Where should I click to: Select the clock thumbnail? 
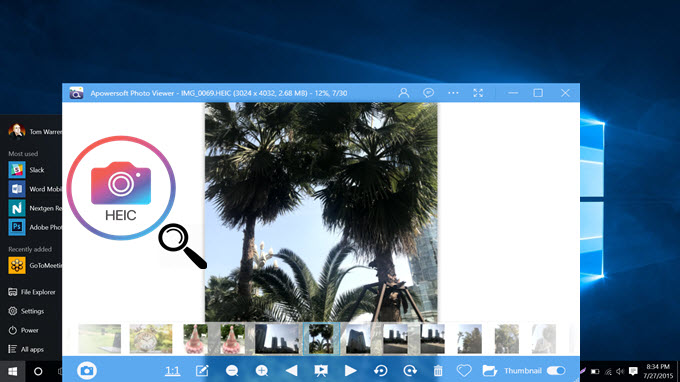(x=151, y=339)
